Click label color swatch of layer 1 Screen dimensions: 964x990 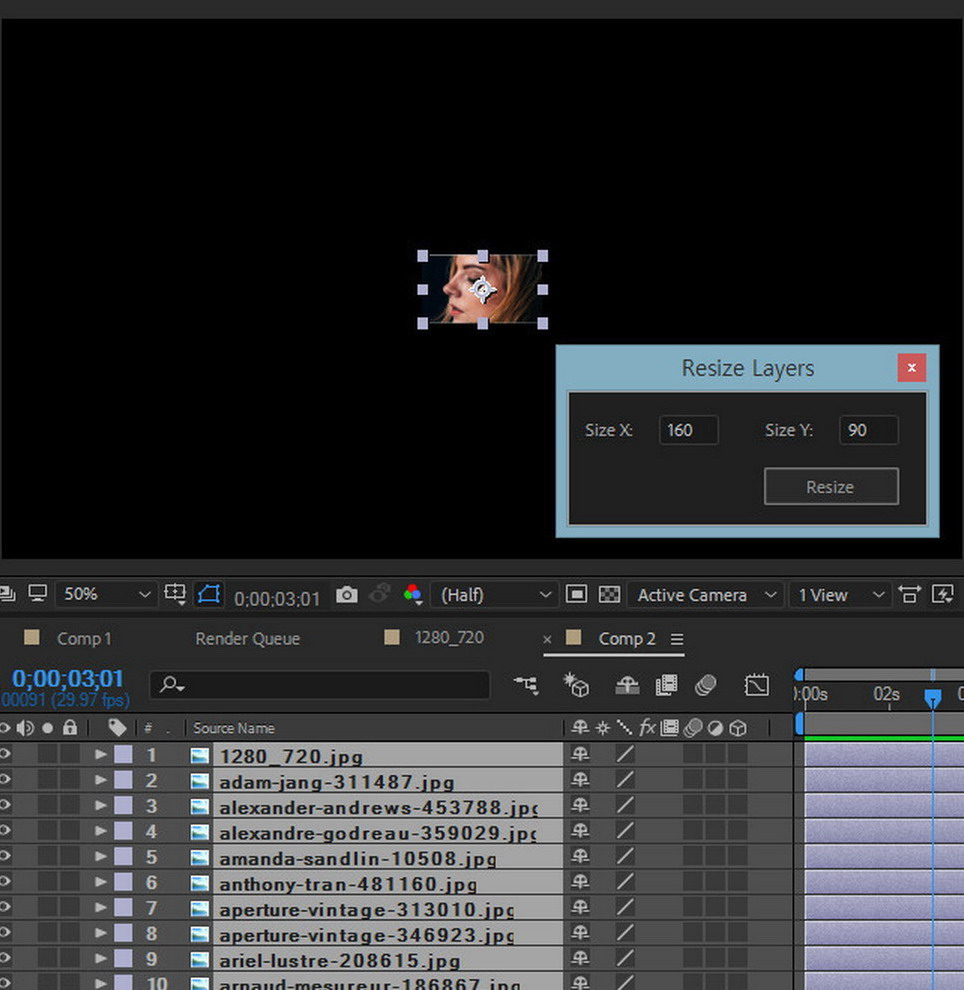[x=123, y=754]
